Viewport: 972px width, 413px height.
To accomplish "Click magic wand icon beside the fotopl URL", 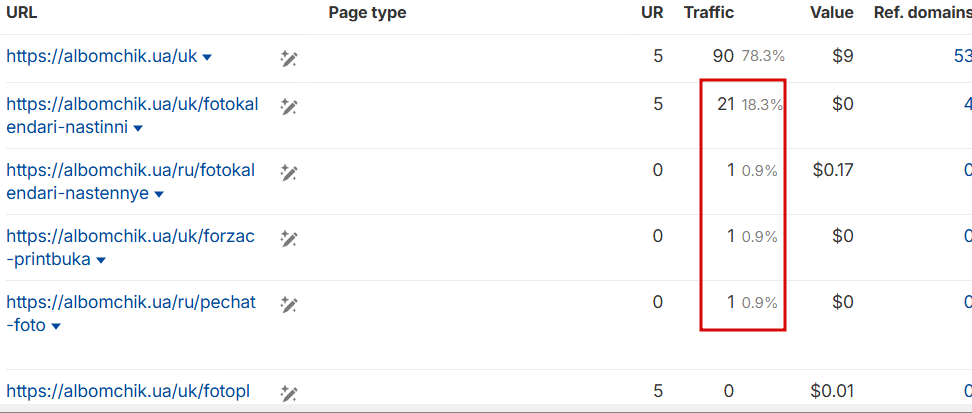I will point(289,393).
